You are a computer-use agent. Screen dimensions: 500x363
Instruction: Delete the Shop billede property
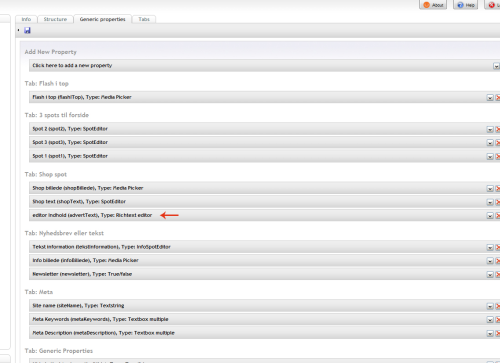(x=498, y=189)
